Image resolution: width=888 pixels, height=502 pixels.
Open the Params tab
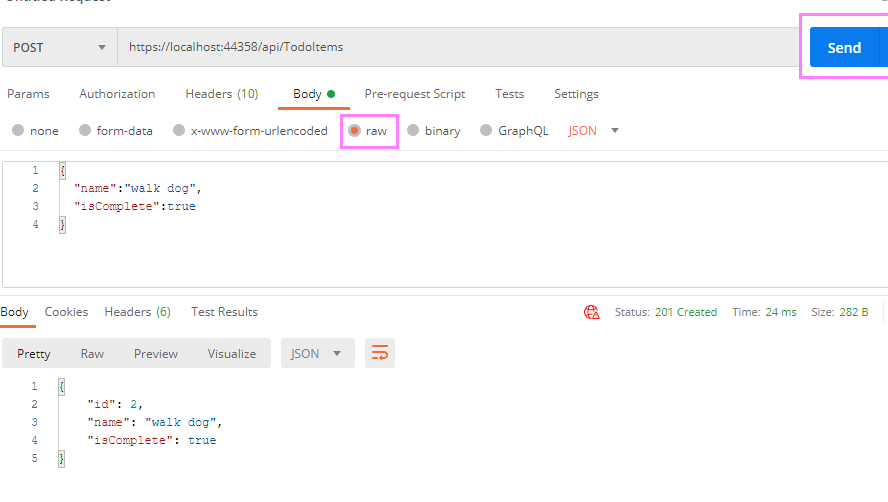(x=28, y=94)
